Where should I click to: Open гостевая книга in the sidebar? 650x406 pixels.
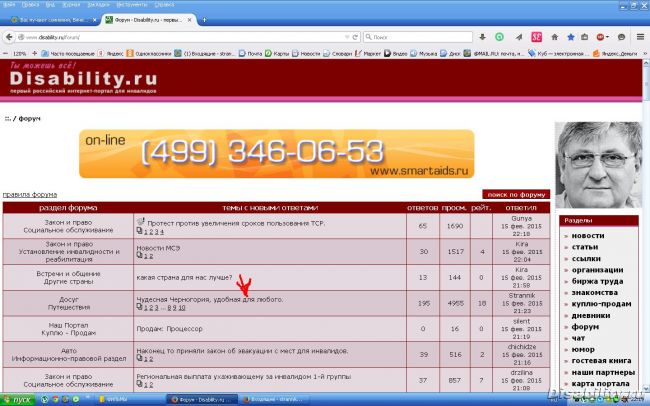coord(601,361)
